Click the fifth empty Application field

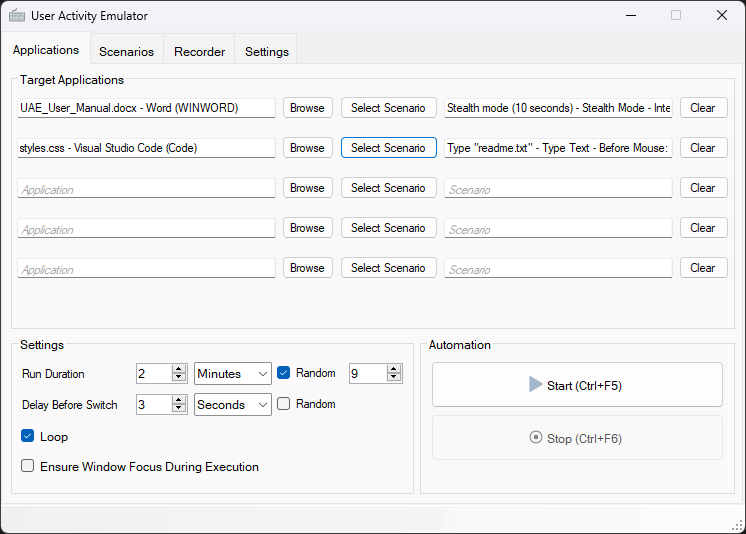(146, 268)
